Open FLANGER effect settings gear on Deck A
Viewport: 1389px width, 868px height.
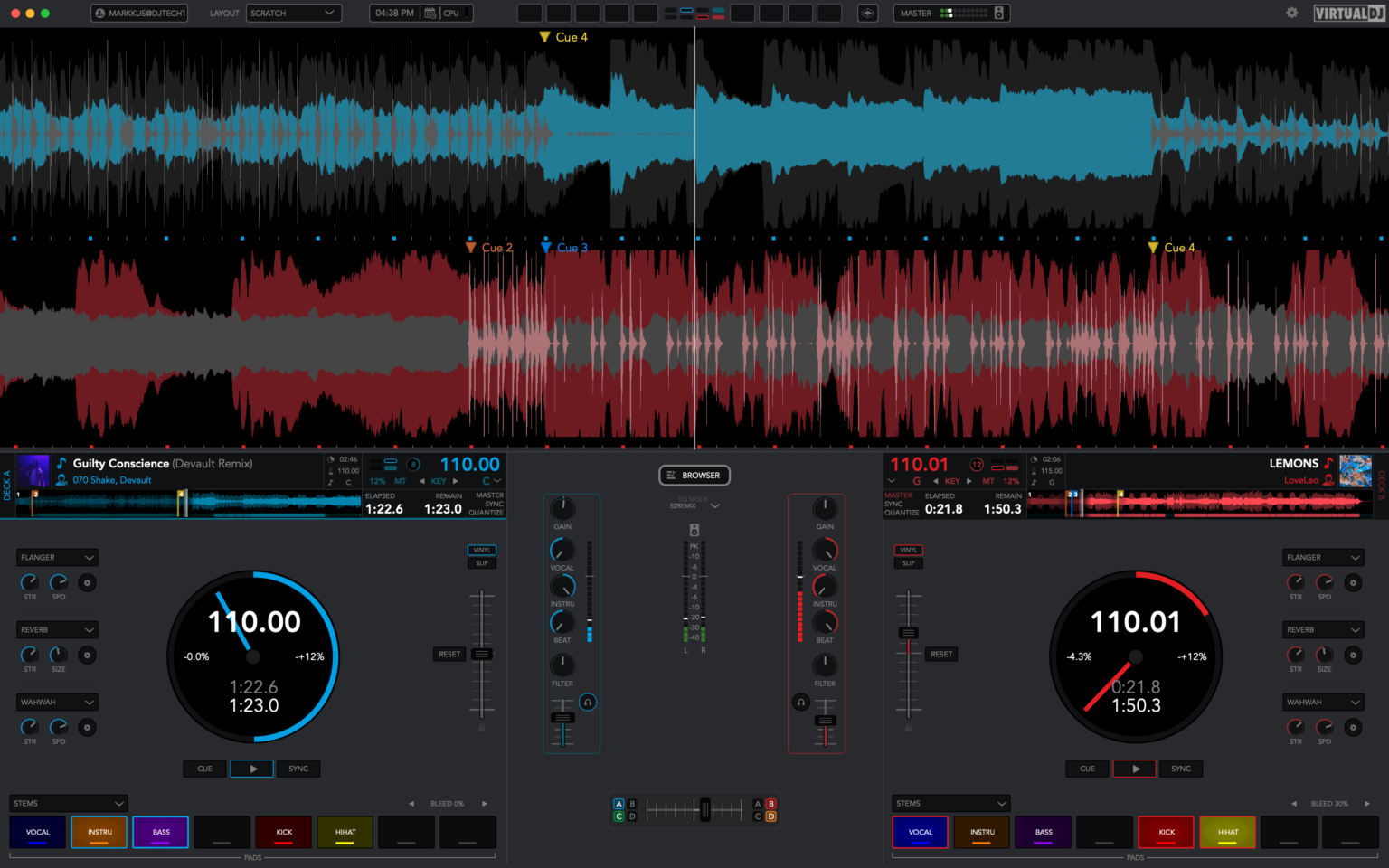87,583
